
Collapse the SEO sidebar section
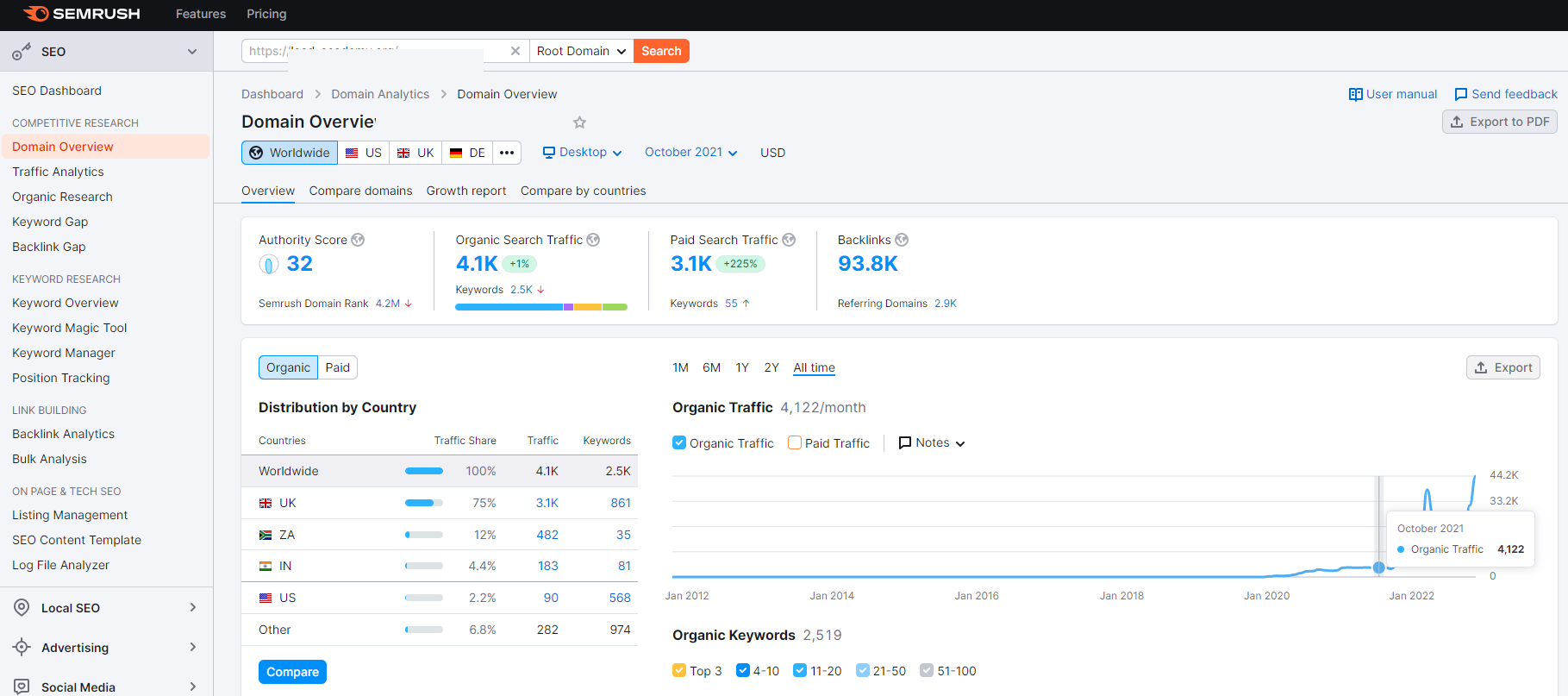pyautogui.click(x=192, y=52)
